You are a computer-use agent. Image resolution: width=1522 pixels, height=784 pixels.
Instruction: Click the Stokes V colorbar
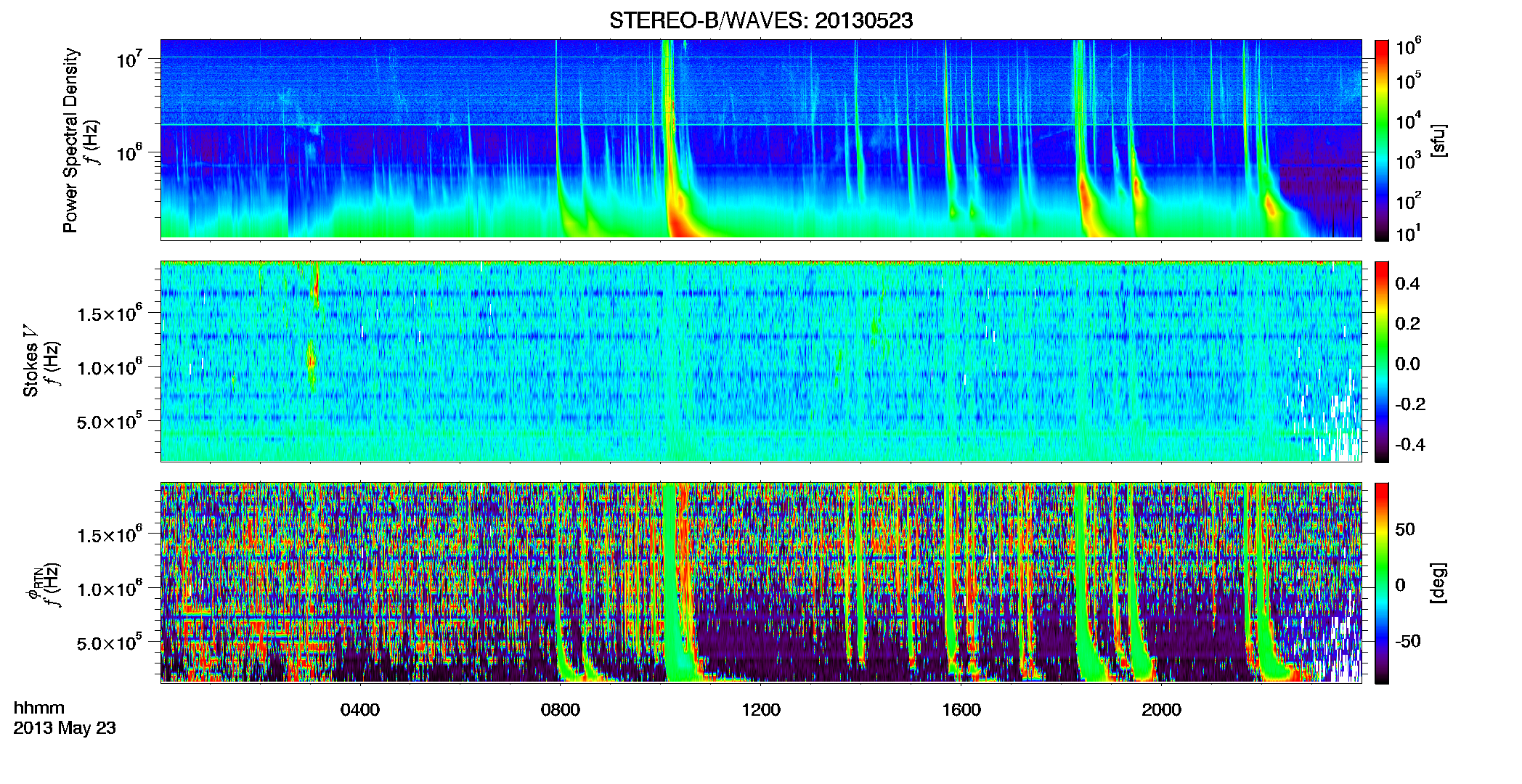pos(1382,362)
